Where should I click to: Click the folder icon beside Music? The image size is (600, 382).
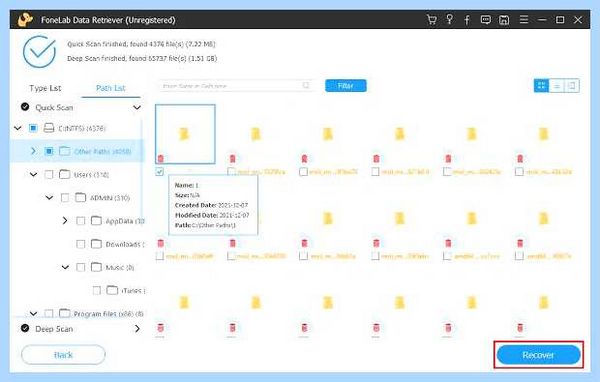[96, 267]
